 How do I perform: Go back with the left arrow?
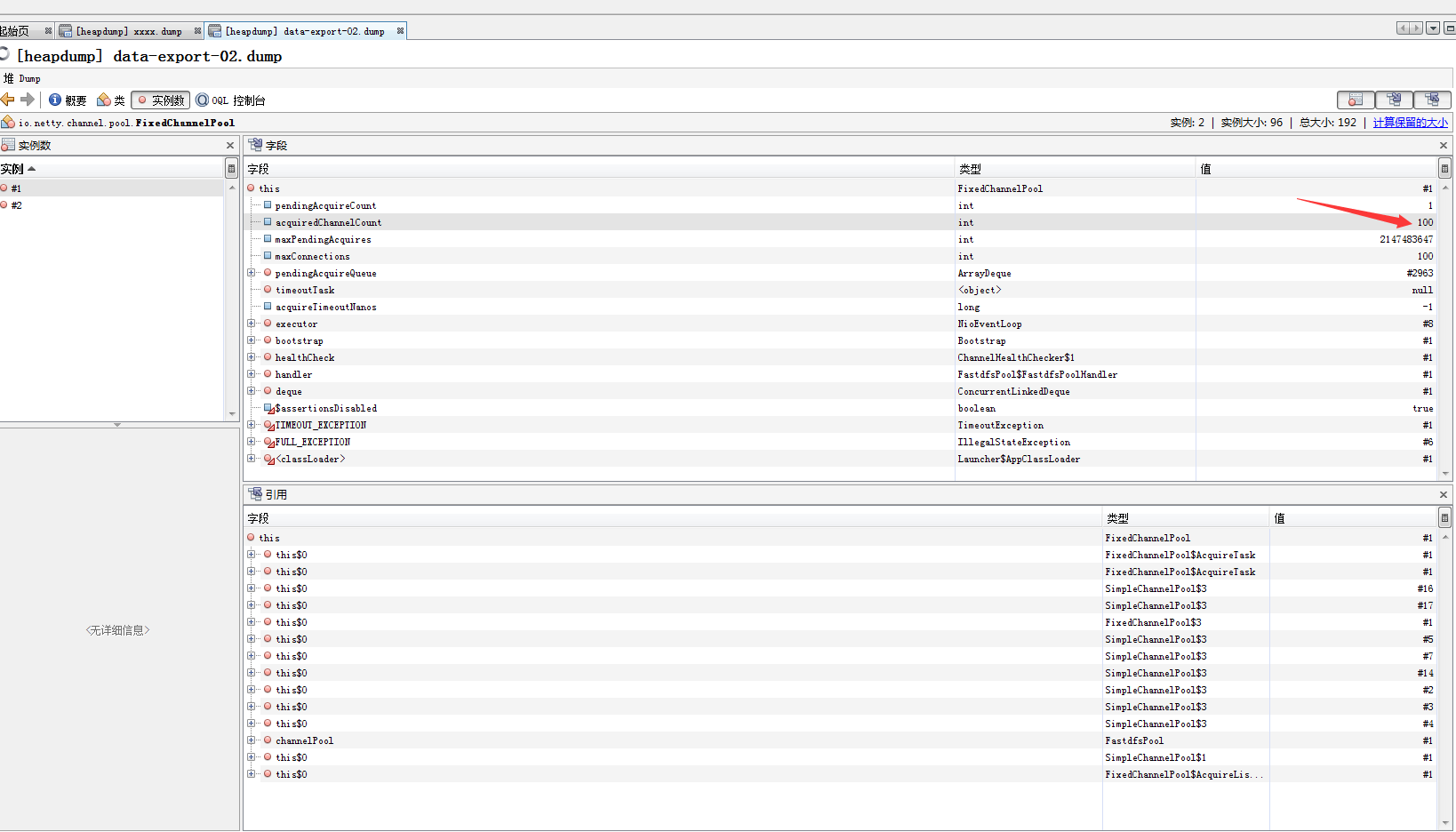8,100
